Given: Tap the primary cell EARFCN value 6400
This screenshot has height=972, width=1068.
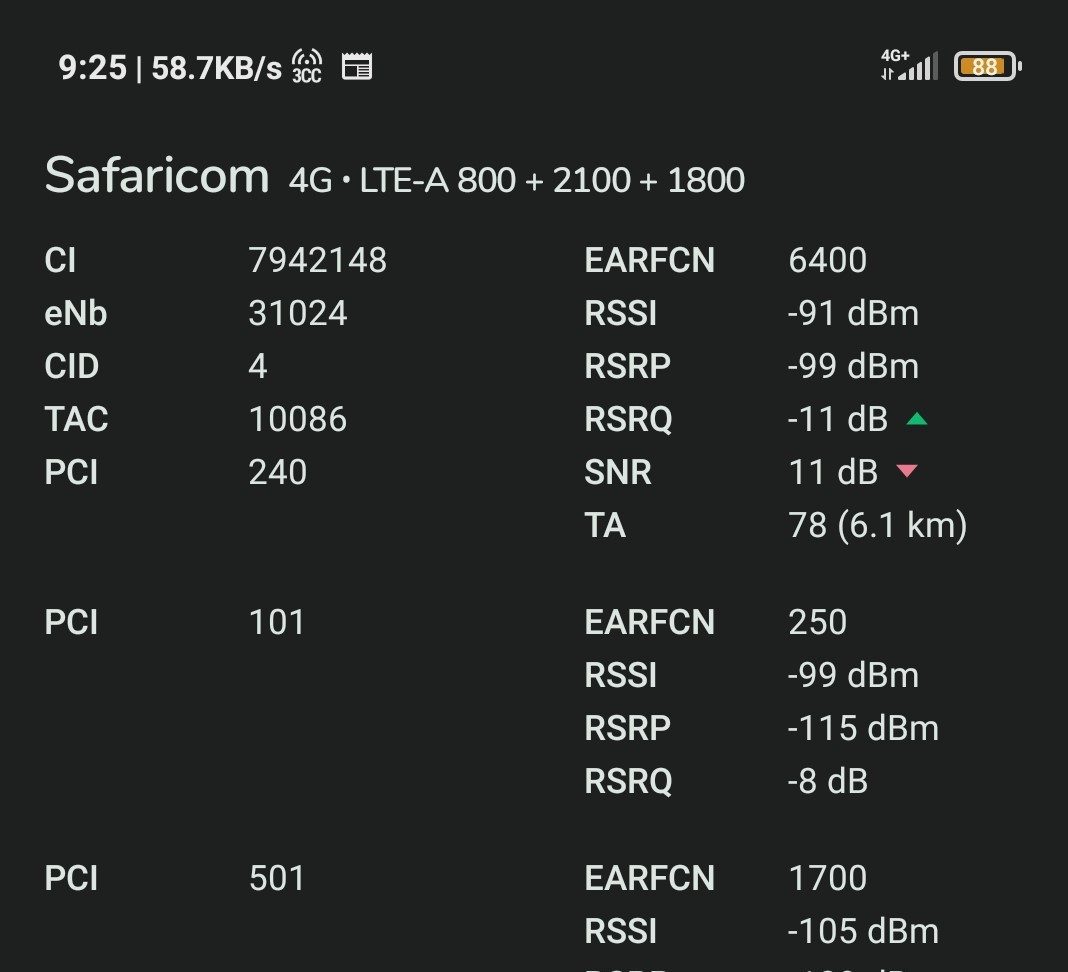Looking at the screenshot, I should coord(827,260).
